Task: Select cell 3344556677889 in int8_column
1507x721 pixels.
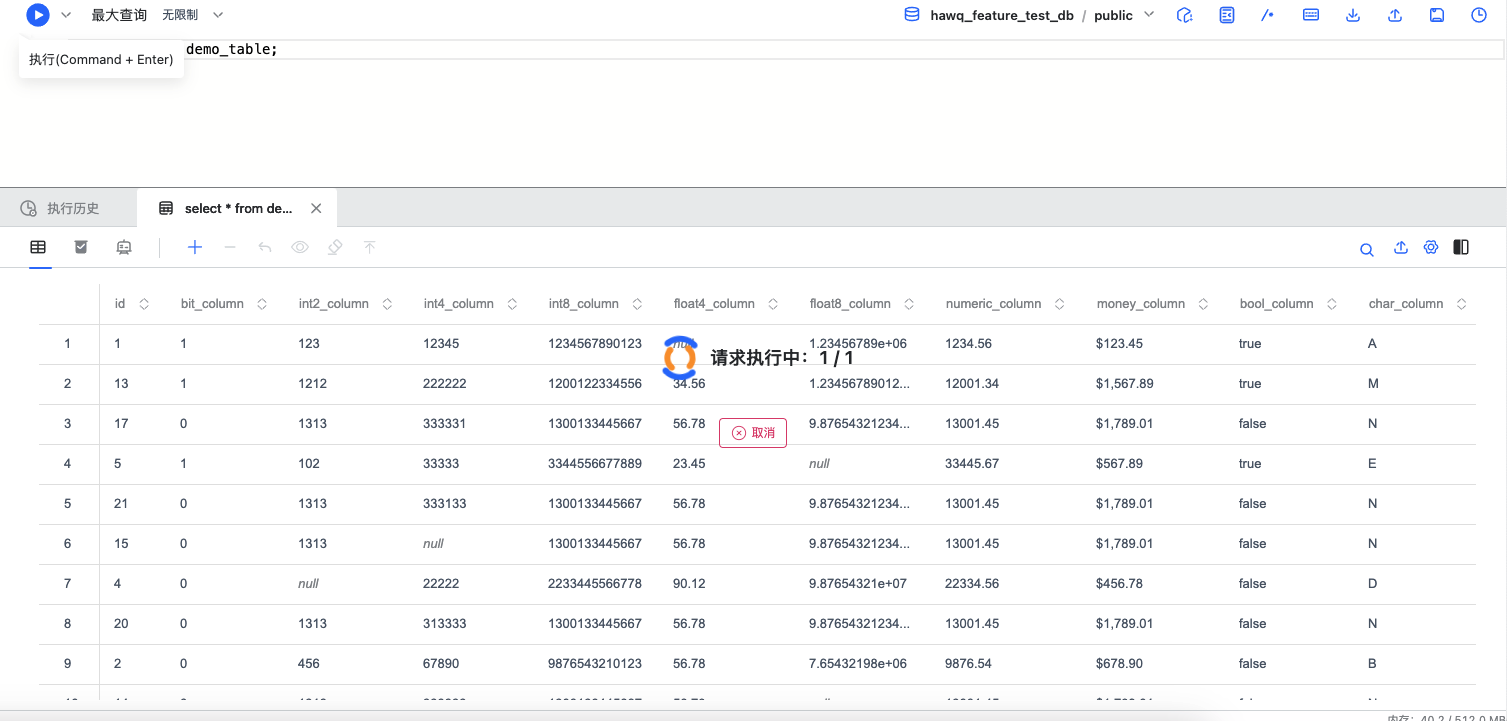Action: click(595, 464)
